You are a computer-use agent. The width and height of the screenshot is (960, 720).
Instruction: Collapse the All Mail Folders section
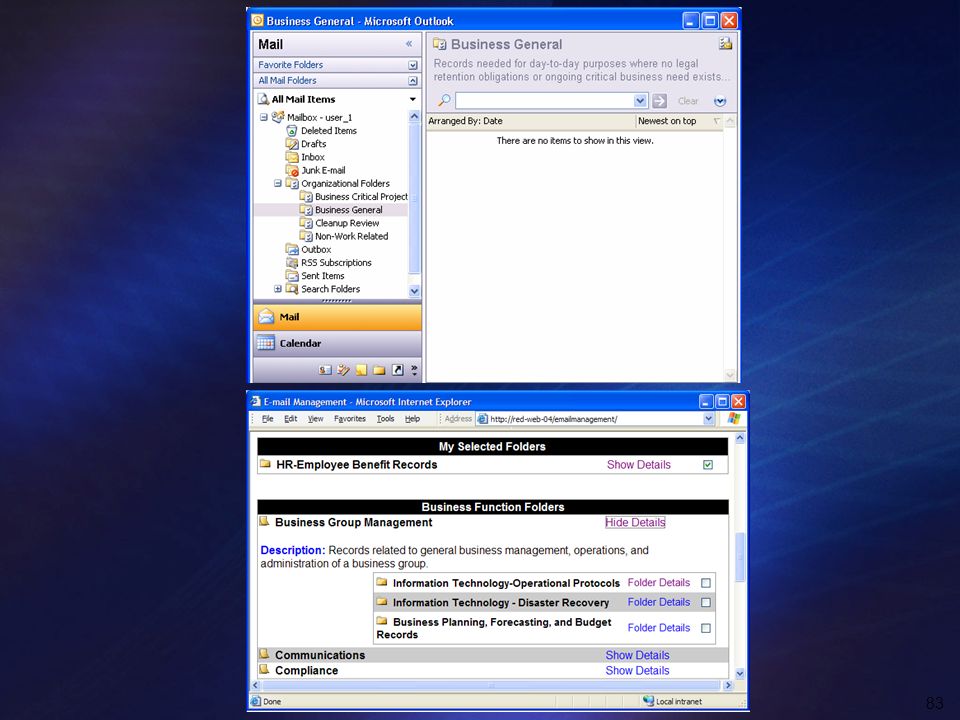413,81
